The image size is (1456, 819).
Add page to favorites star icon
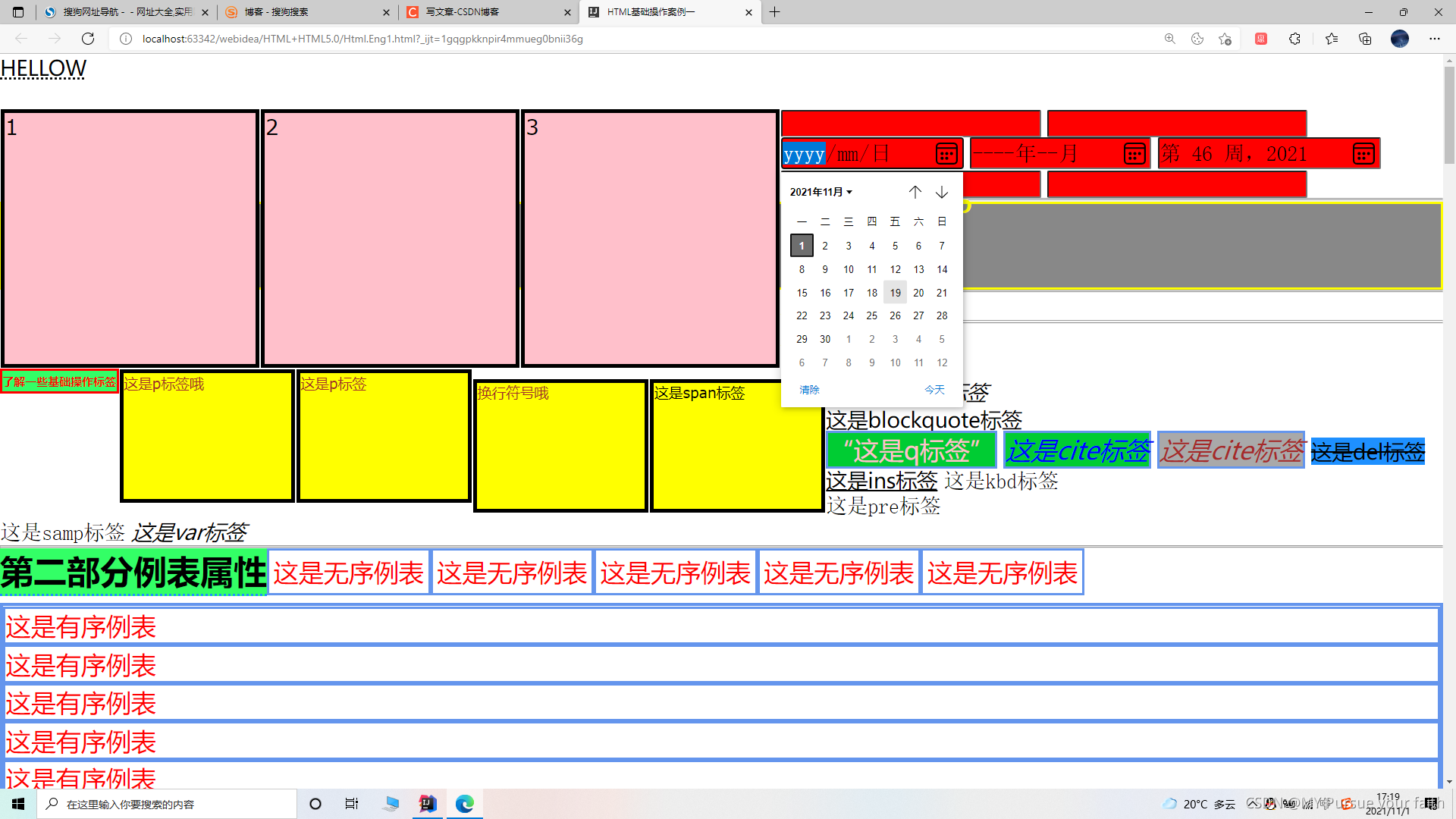(1225, 39)
